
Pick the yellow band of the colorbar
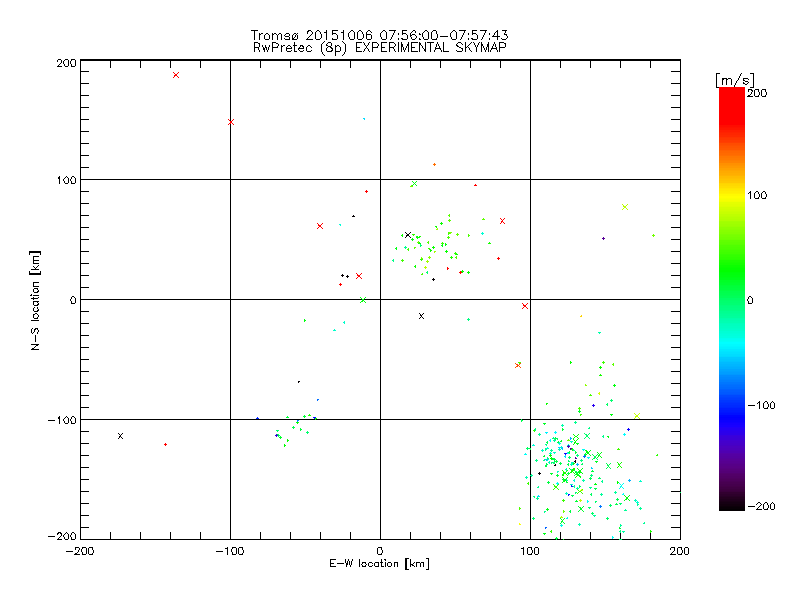732,195
